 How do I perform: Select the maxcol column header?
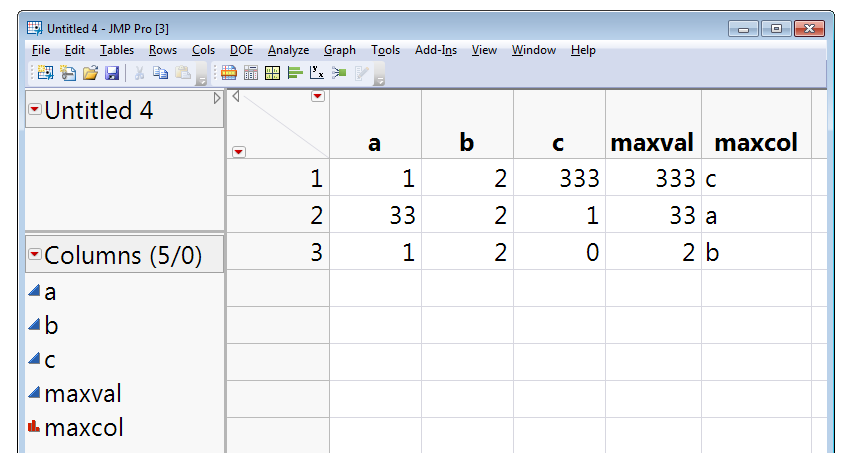tap(754, 143)
